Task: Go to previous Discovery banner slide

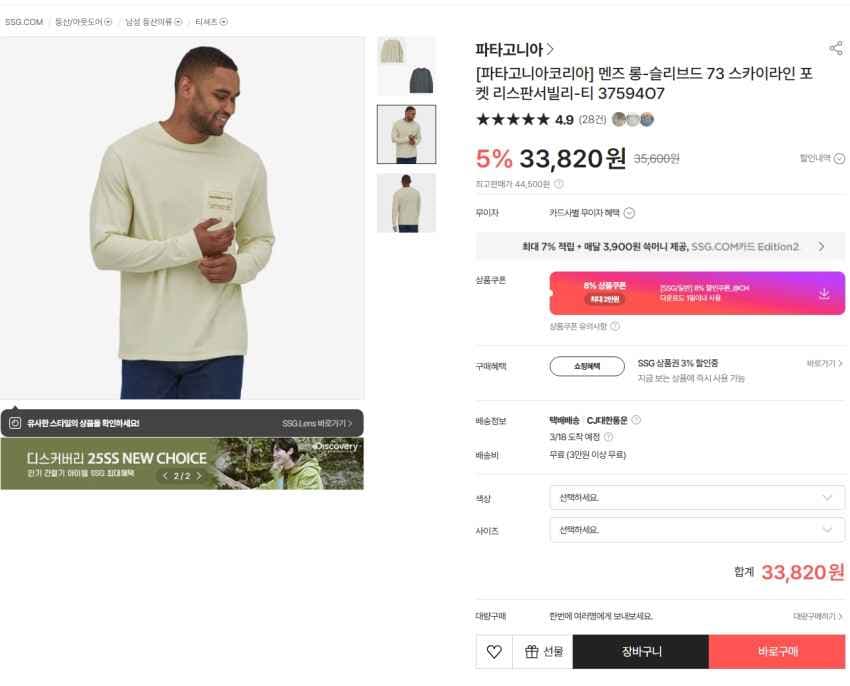Action: point(166,476)
